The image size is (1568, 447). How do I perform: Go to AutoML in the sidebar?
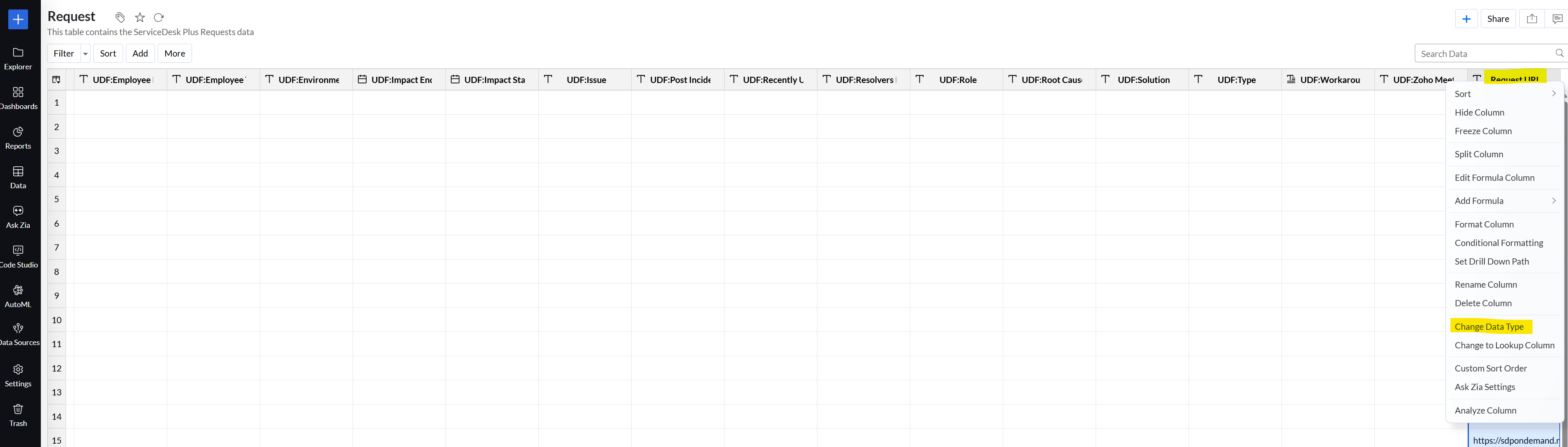[x=18, y=296]
